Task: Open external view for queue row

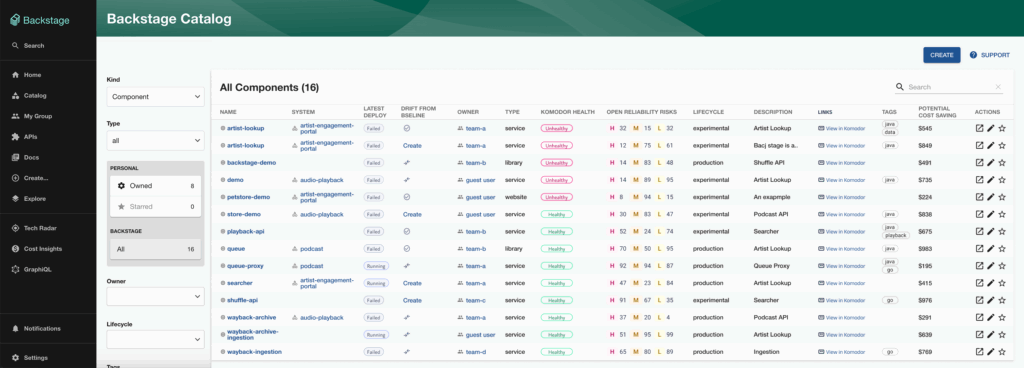Action: tap(979, 249)
